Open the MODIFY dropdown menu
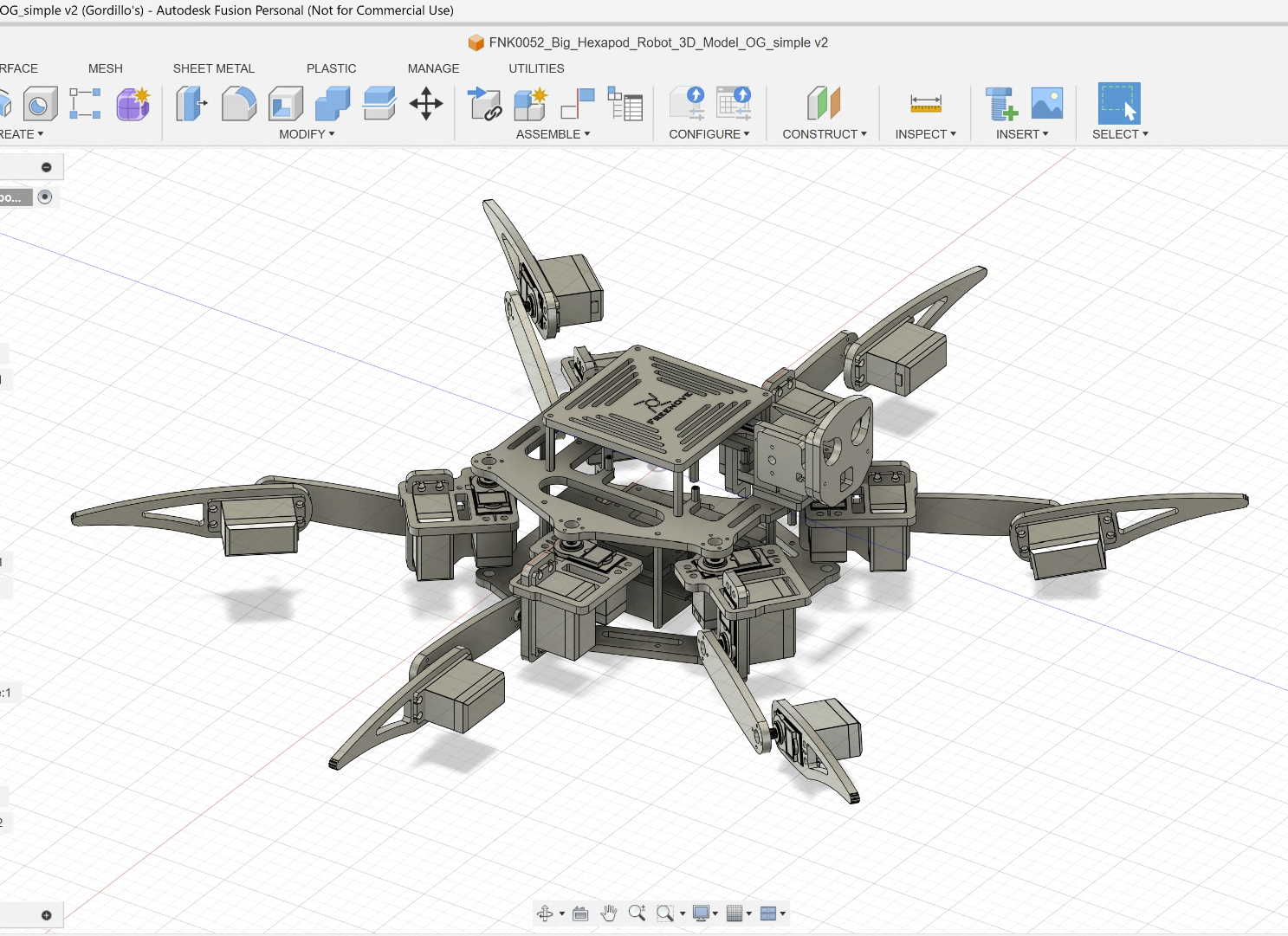This screenshot has height=936, width=1288. [307, 134]
